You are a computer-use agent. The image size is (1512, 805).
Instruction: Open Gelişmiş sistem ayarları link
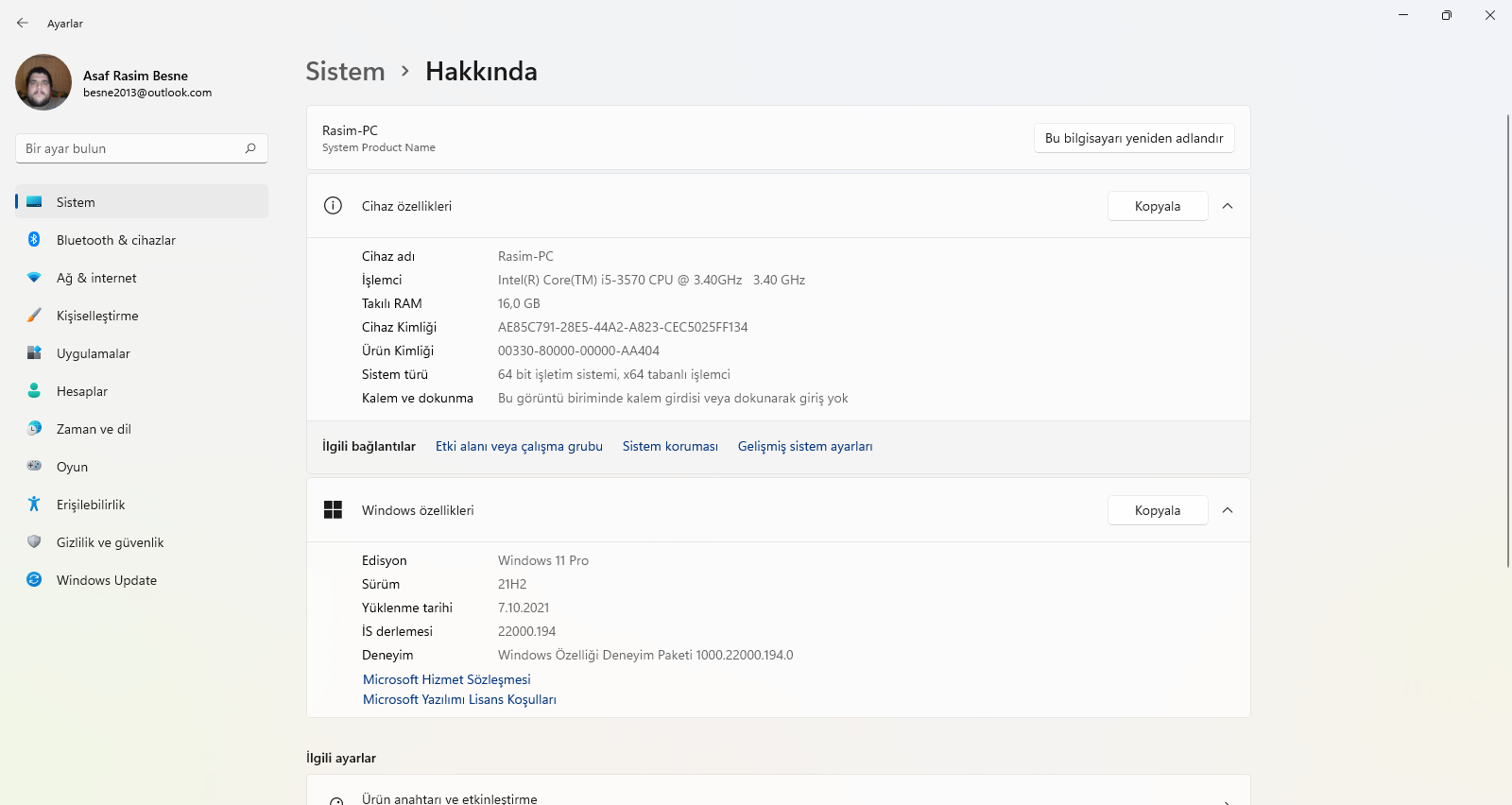click(x=805, y=446)
